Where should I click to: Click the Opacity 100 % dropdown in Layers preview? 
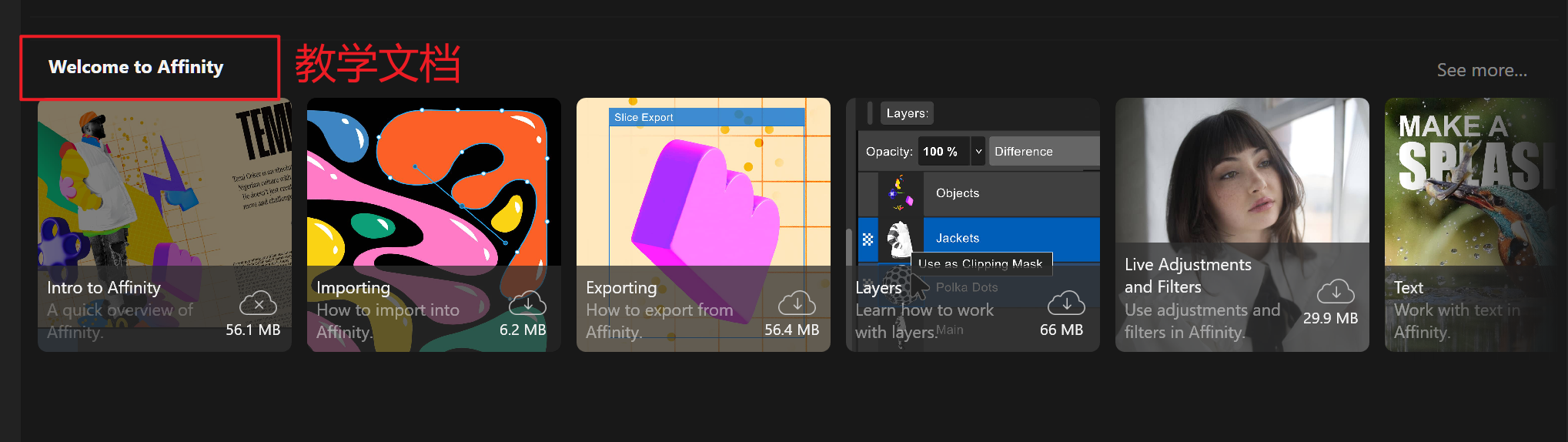pos(954,152)
